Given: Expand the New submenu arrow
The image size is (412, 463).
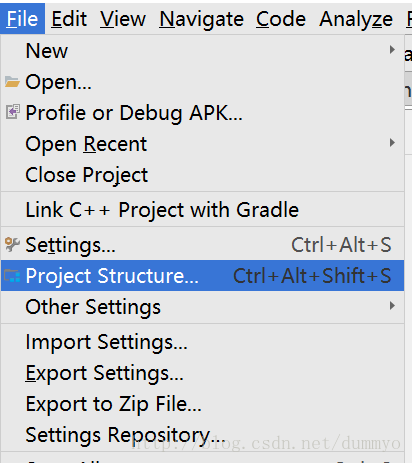Looking at the screenshot, I should [x=392, y=50].
